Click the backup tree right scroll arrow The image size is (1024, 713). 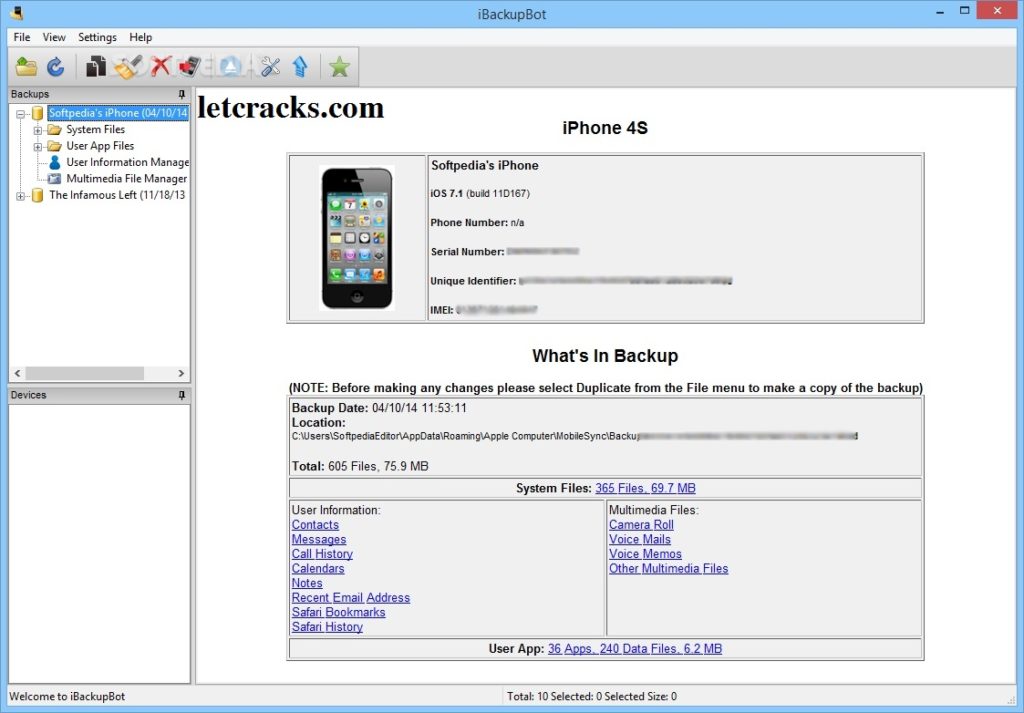[182, 373]
